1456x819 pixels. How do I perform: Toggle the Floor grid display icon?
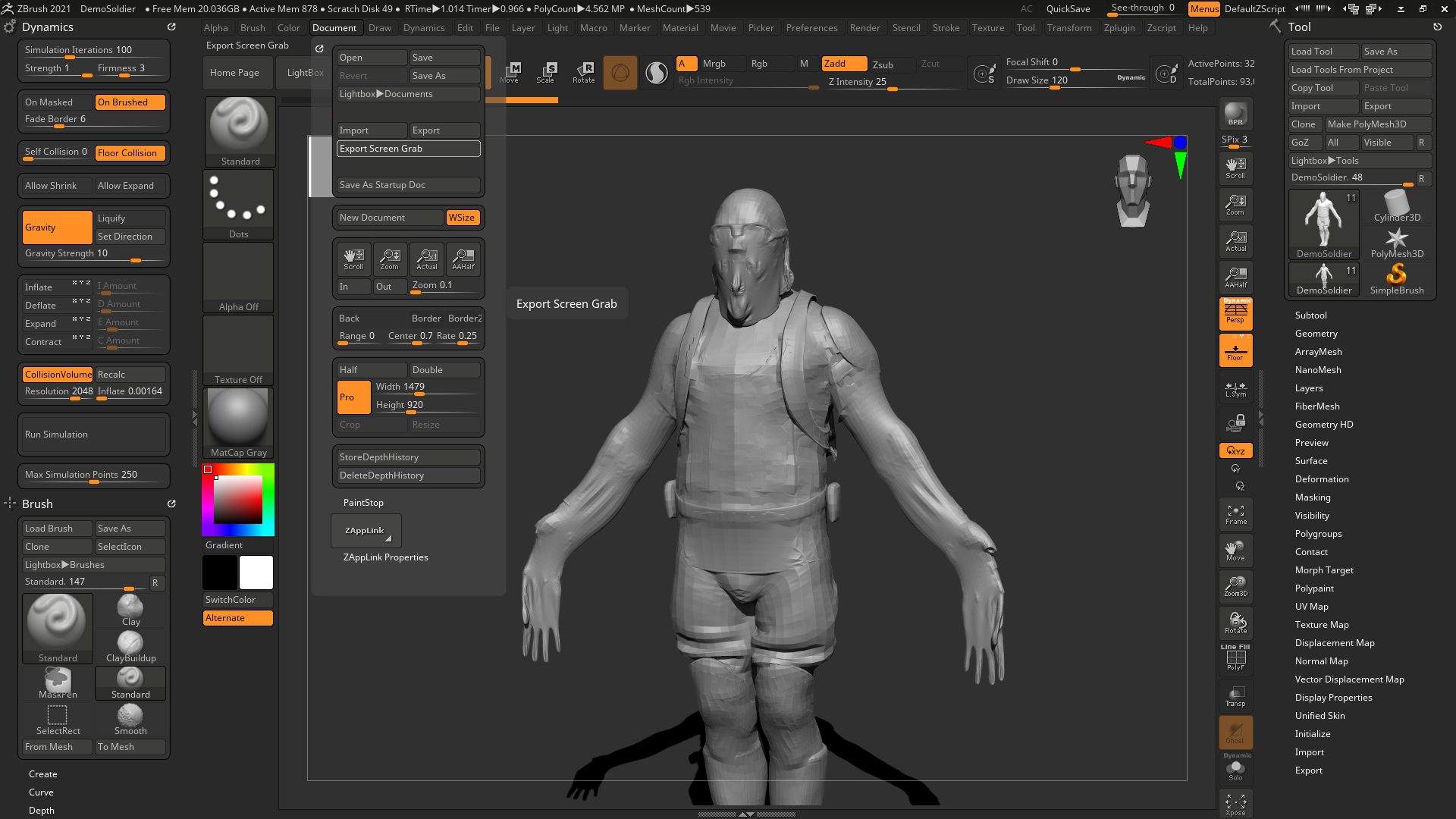(1235, 349)
